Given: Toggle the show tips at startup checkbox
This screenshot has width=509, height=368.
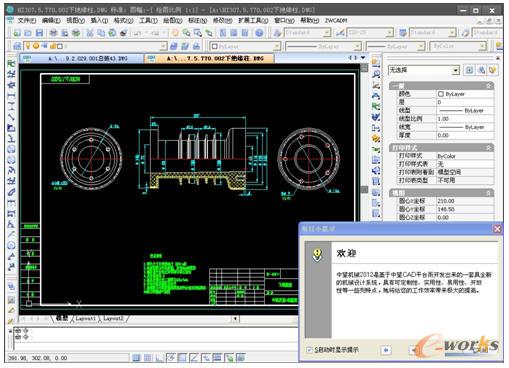Looking at the screenshot, I should click(x=309, y=349).
